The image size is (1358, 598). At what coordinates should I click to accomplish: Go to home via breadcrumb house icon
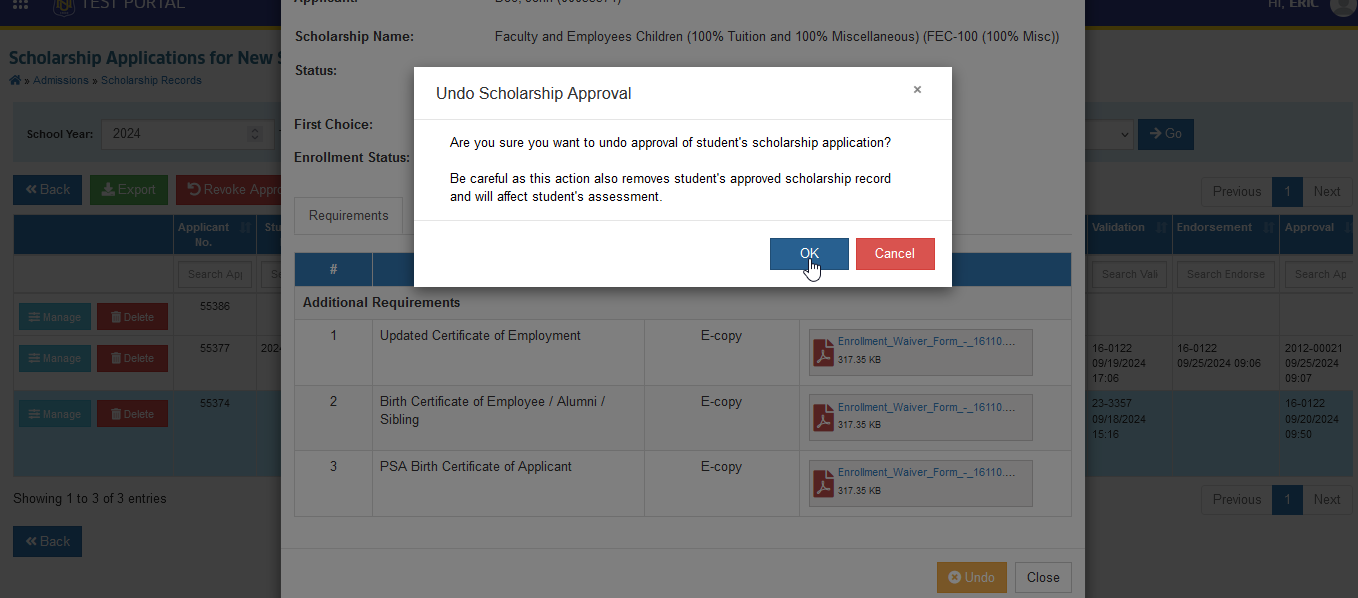click(x=15, y=80)
